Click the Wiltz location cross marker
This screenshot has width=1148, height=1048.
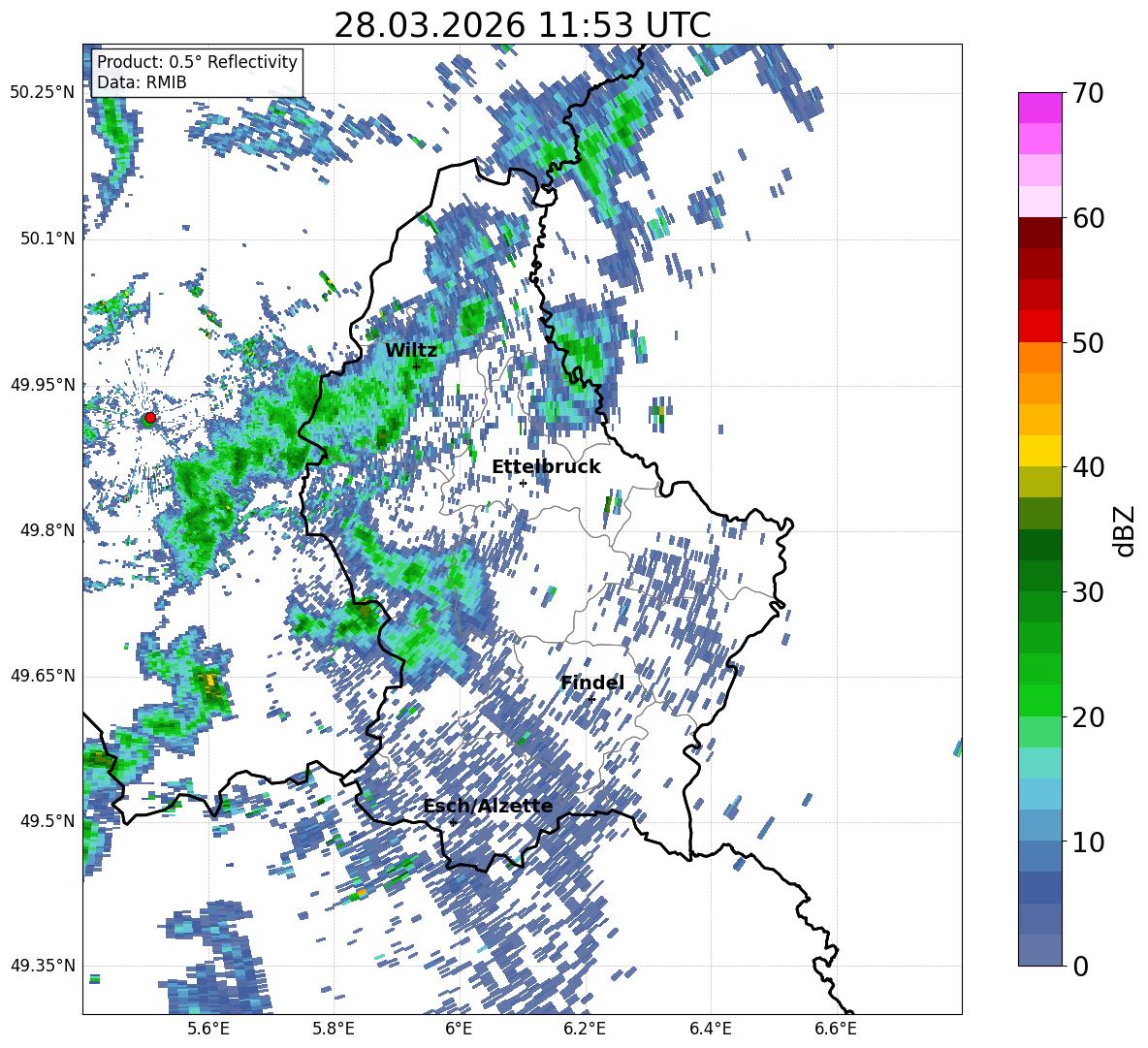[x=416, y=366]
